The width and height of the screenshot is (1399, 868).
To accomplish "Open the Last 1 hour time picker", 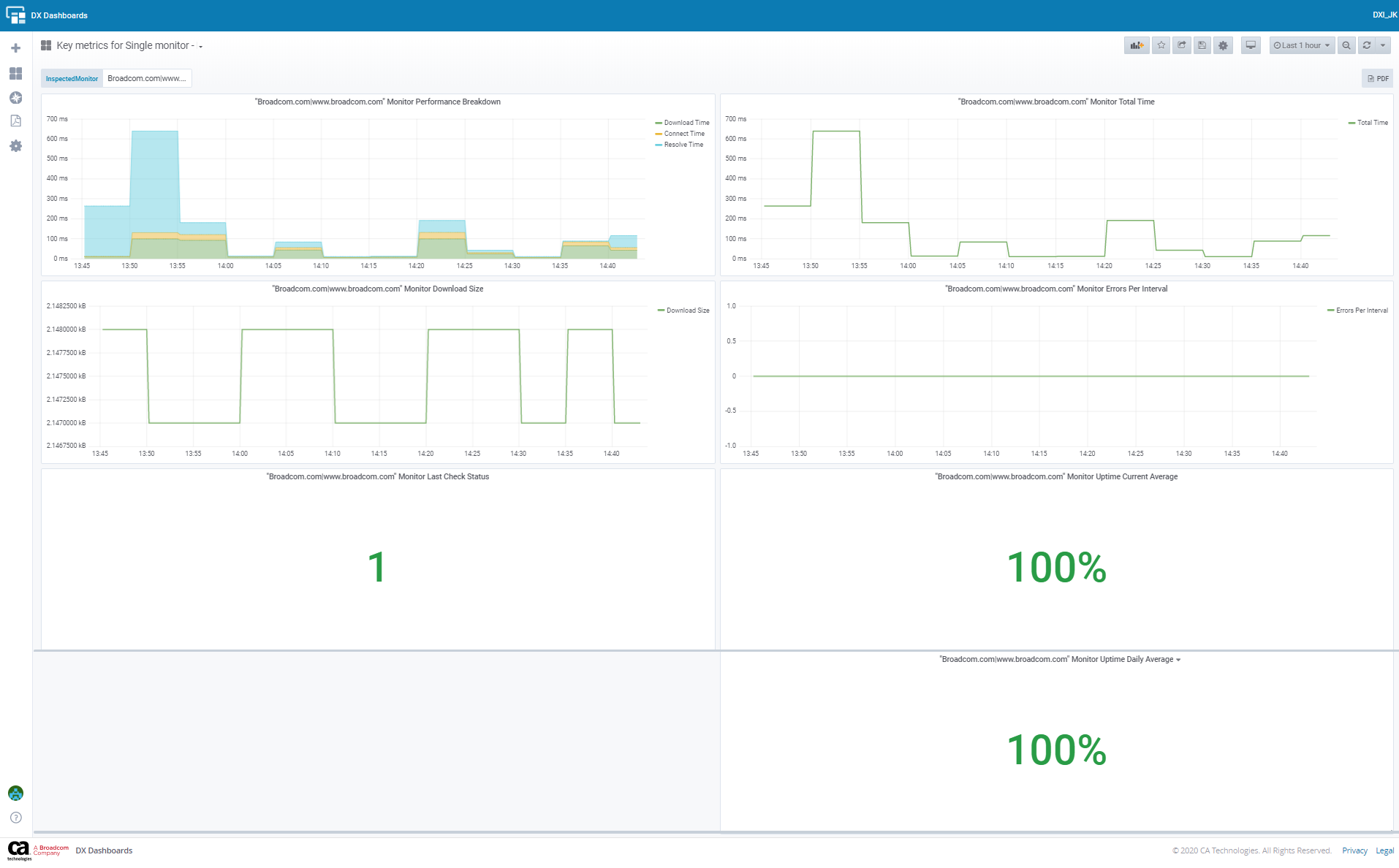I will point(1301,45).
